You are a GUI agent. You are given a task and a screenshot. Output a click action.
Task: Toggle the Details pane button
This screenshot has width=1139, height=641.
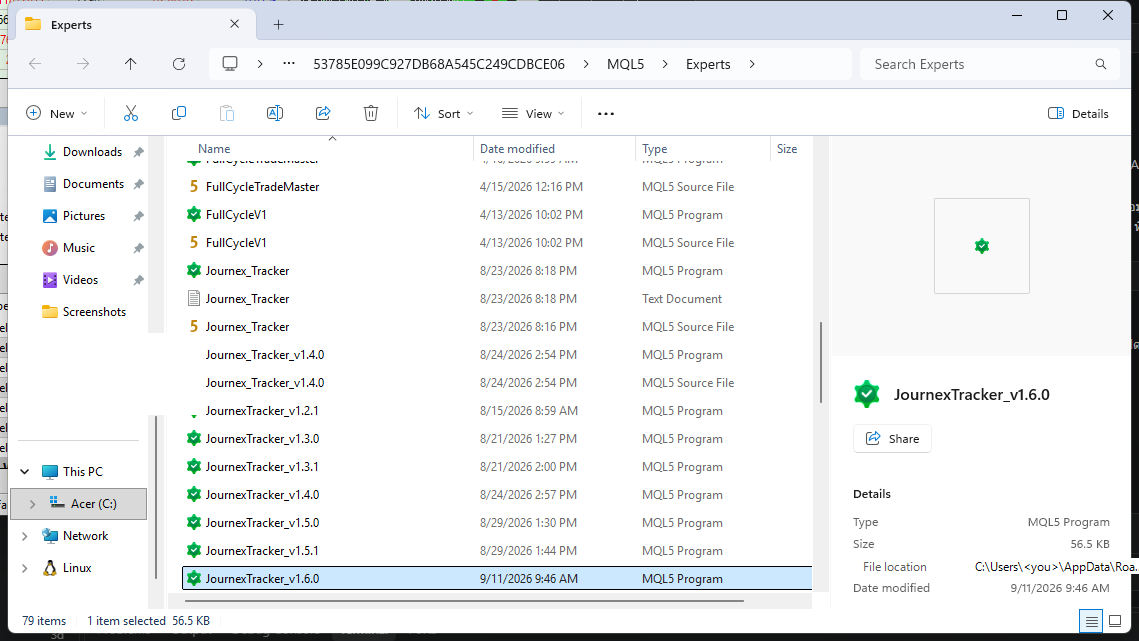[1078, 113]
